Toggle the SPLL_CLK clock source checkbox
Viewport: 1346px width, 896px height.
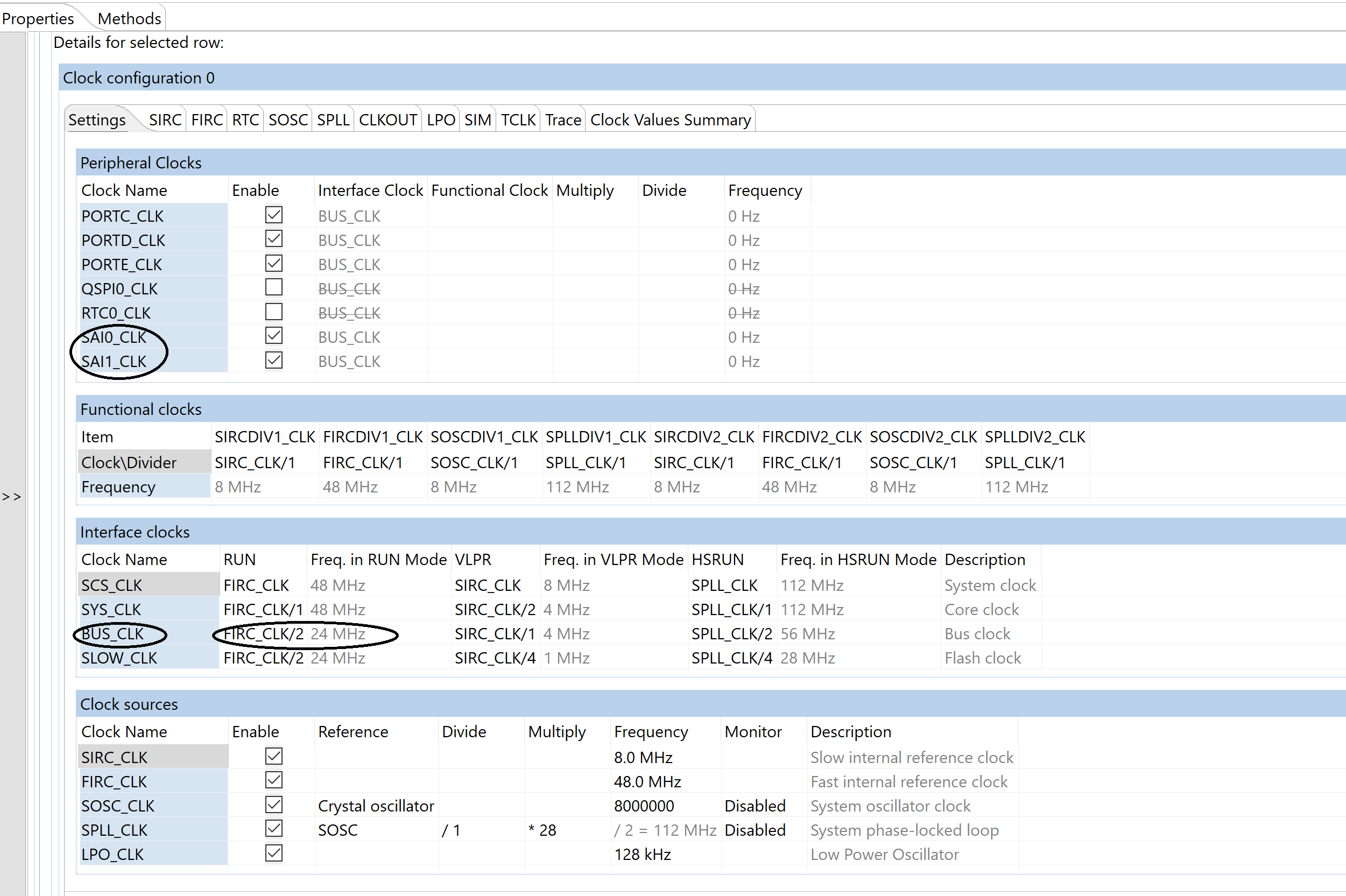point(273,829)
